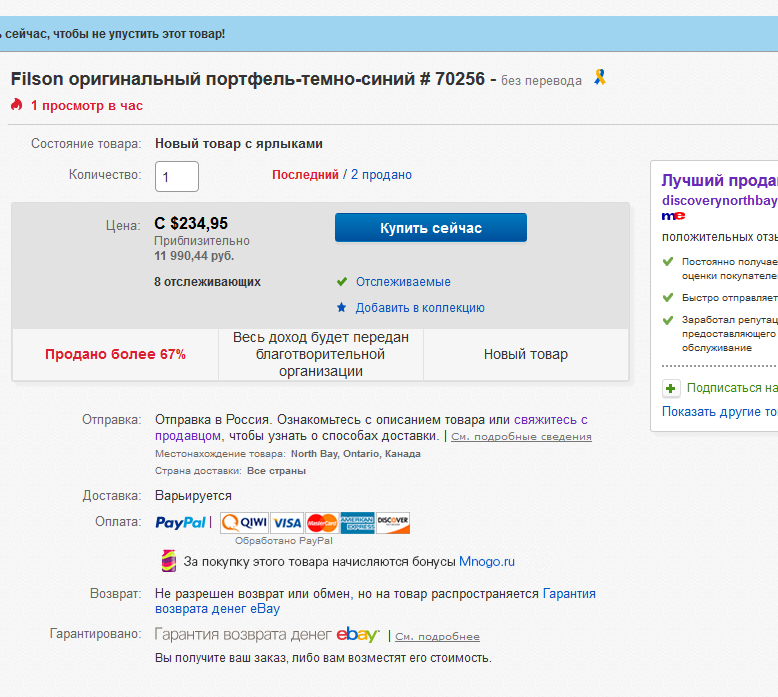The width and height of the screenshot is (778, 697).
Task: Click 'Варьируется' delivery text
Action: point(193,496)
